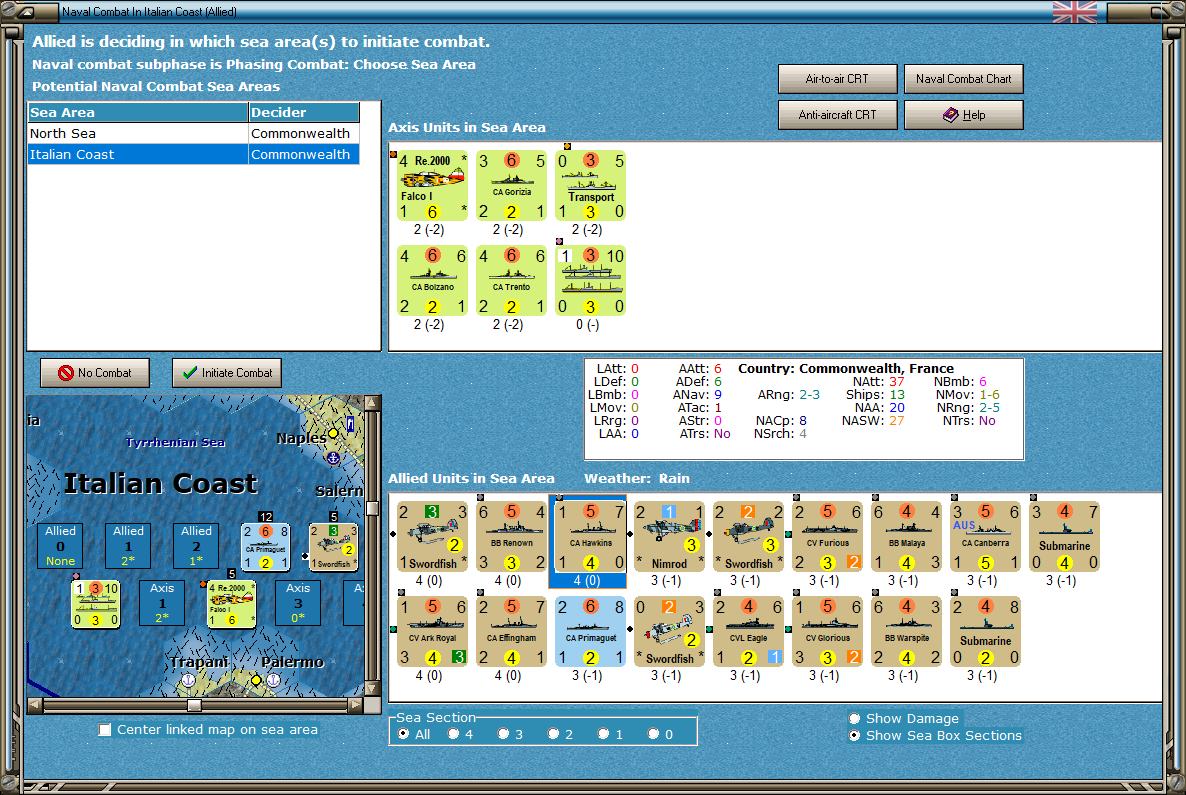The height and width of the screenshot is (795, 1186).
Task: Click the Sea Area column header
Action: pyautogui.click(x=138, y=113)
